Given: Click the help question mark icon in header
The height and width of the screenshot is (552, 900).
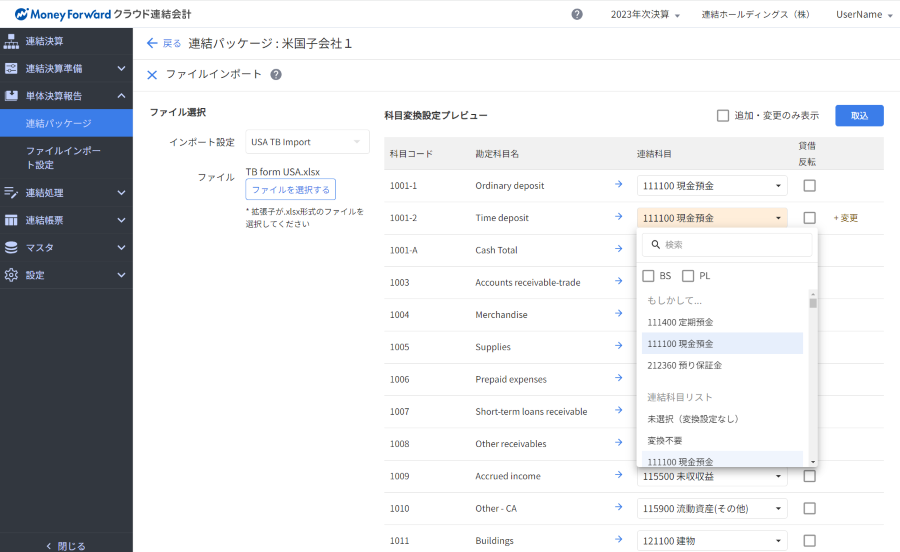Looking at the screenshot, I should click(x=577, y=14).
